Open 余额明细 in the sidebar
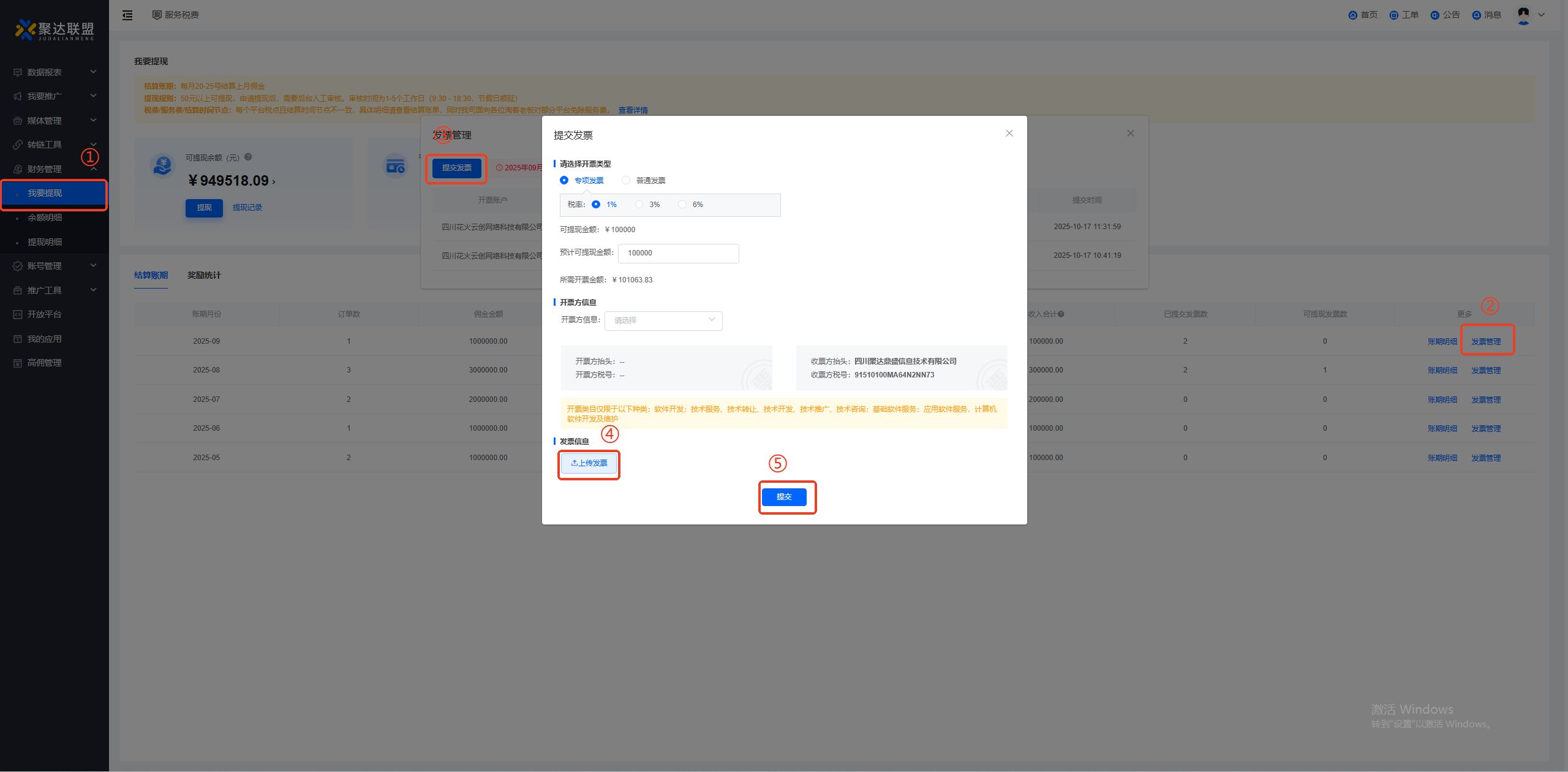The width and height of the screenshot is (1568, 772). click(45, 218)
